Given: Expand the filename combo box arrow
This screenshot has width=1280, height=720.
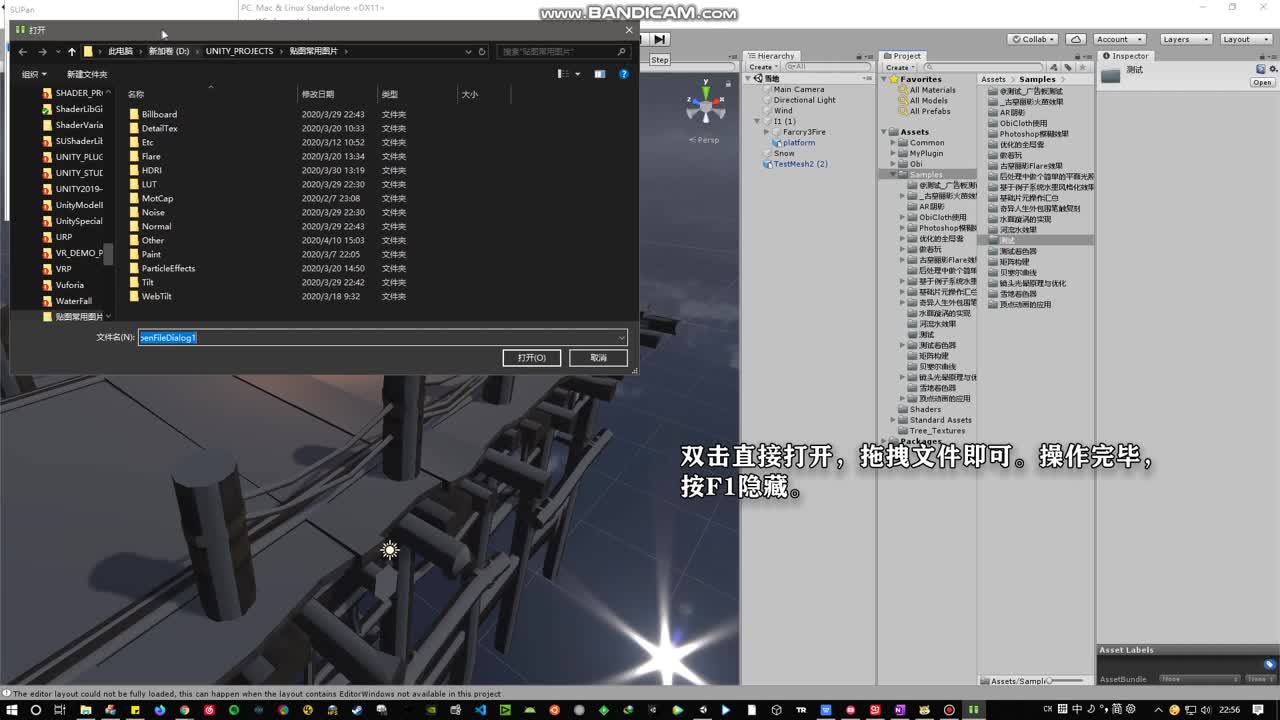Looking at the screenshot, I should click(x=621, y=337).
